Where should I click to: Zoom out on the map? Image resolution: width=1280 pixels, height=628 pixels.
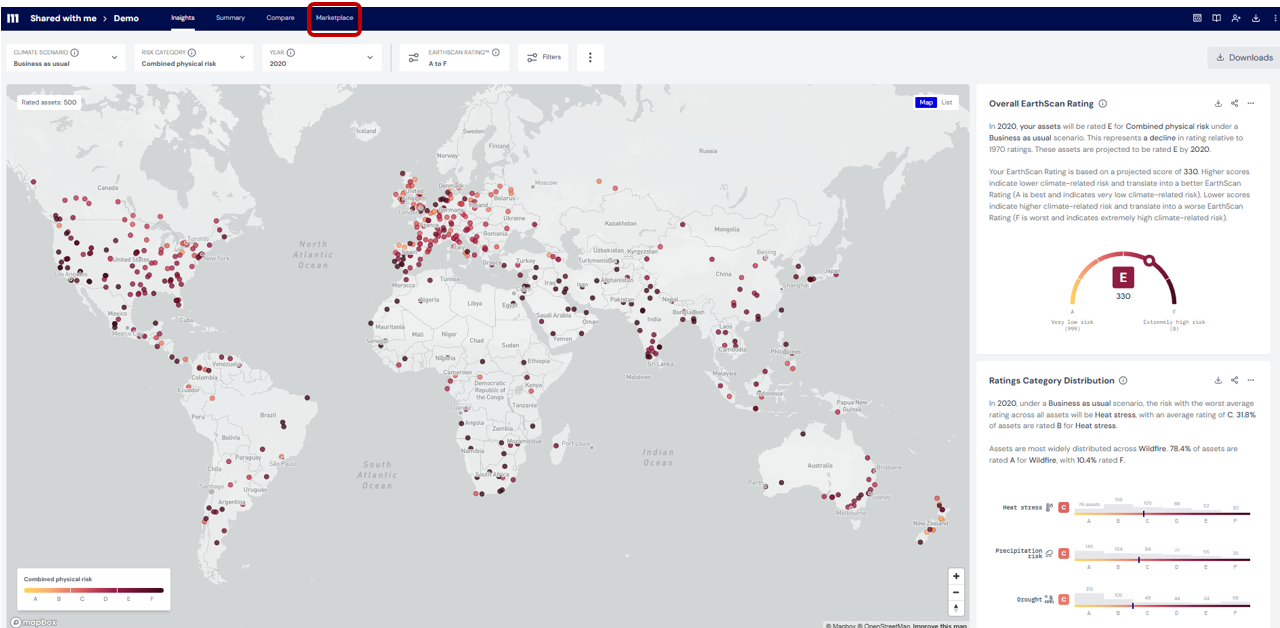(956, 592)
